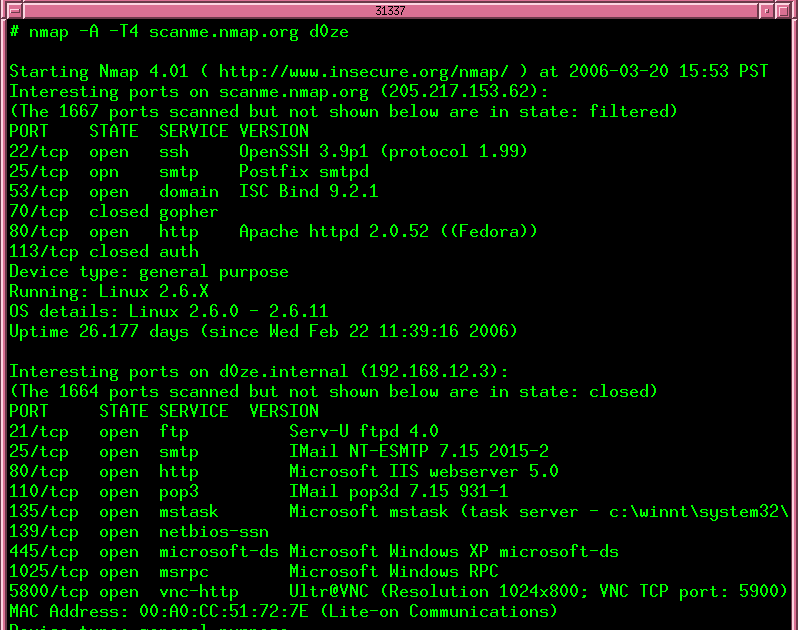Click the 'auth' service name
The image size is (798, 630).
click(x=179, y=252)
